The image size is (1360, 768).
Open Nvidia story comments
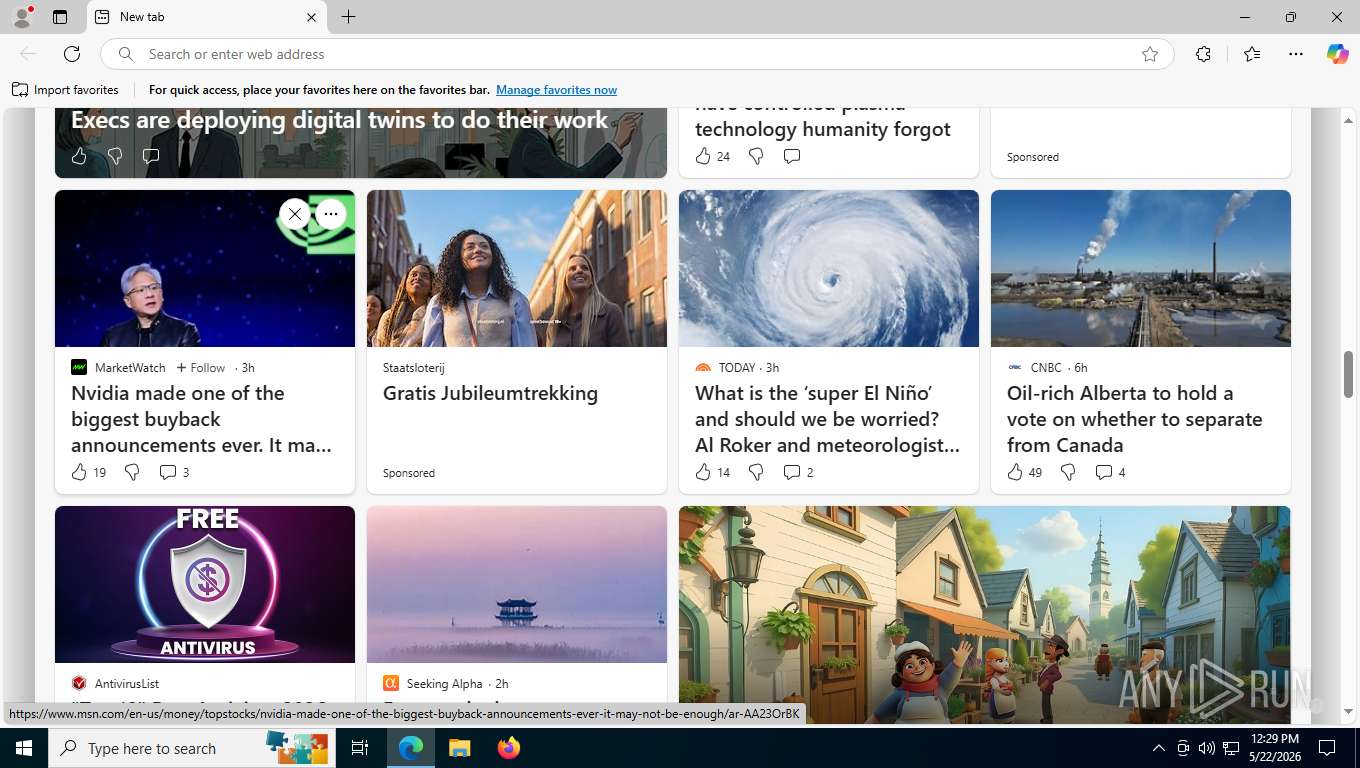174,472
